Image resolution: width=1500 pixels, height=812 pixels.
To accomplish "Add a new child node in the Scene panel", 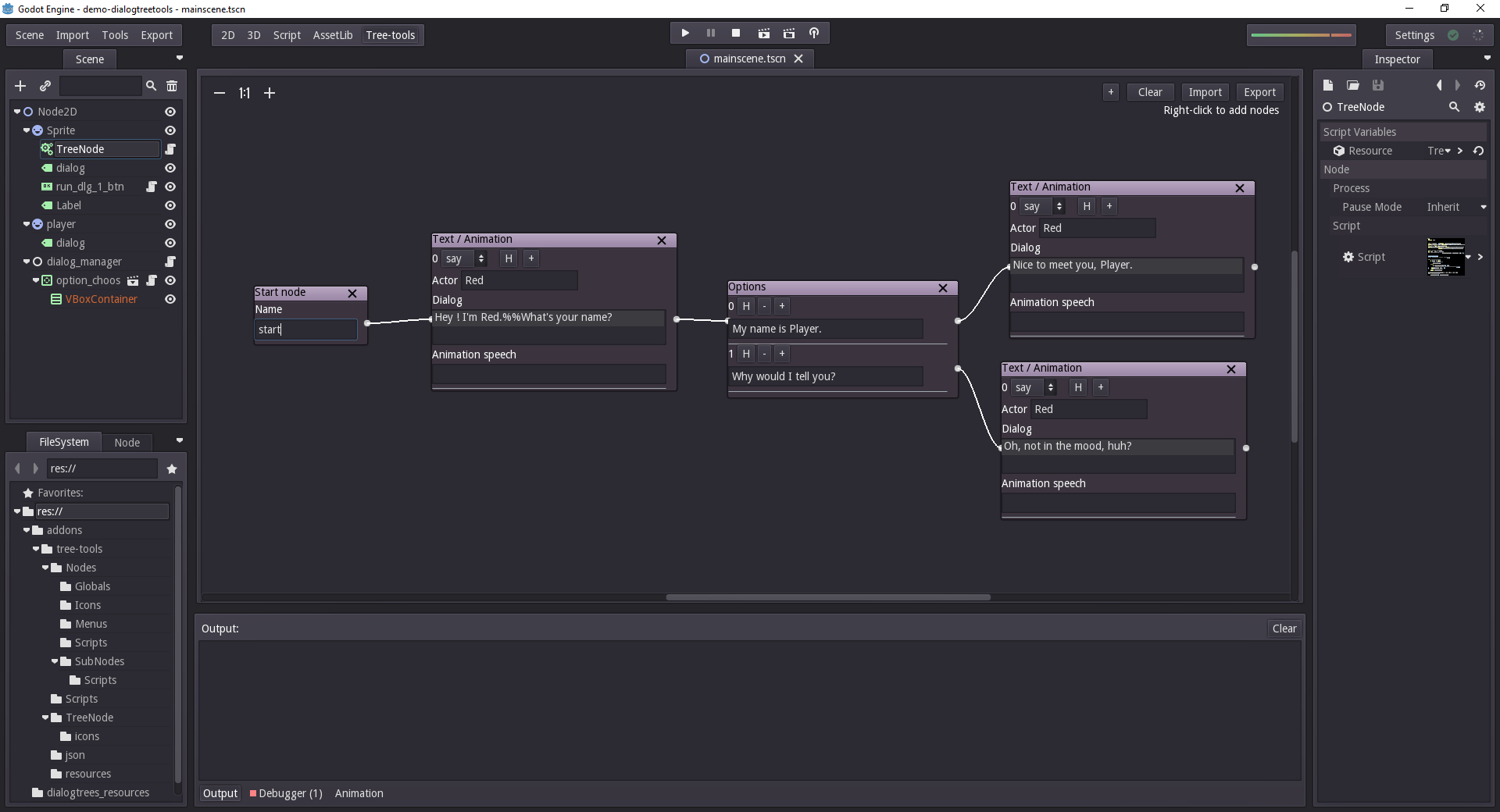I will coord(20,86).
